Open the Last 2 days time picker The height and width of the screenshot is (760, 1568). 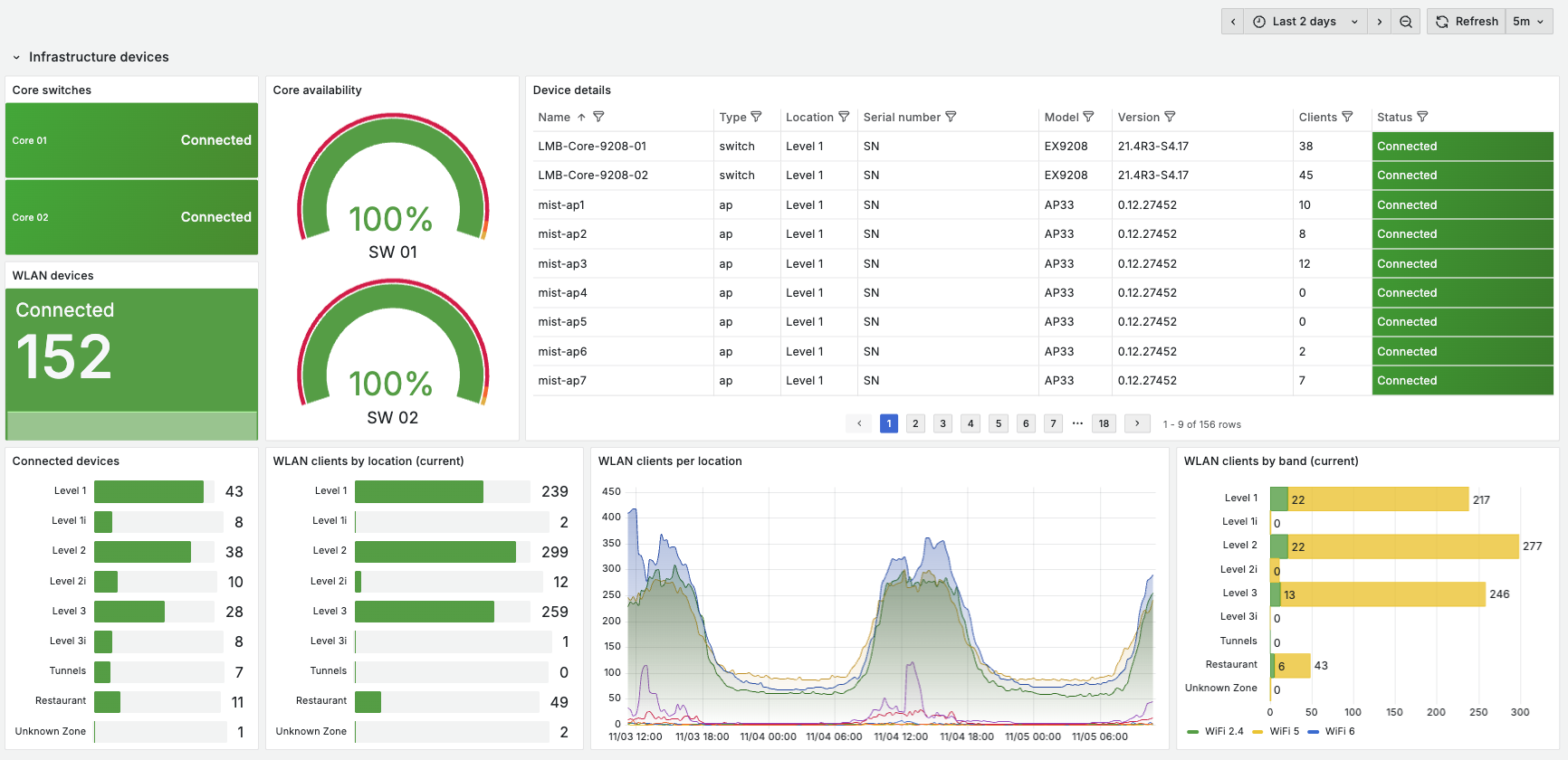(1305, 22)
